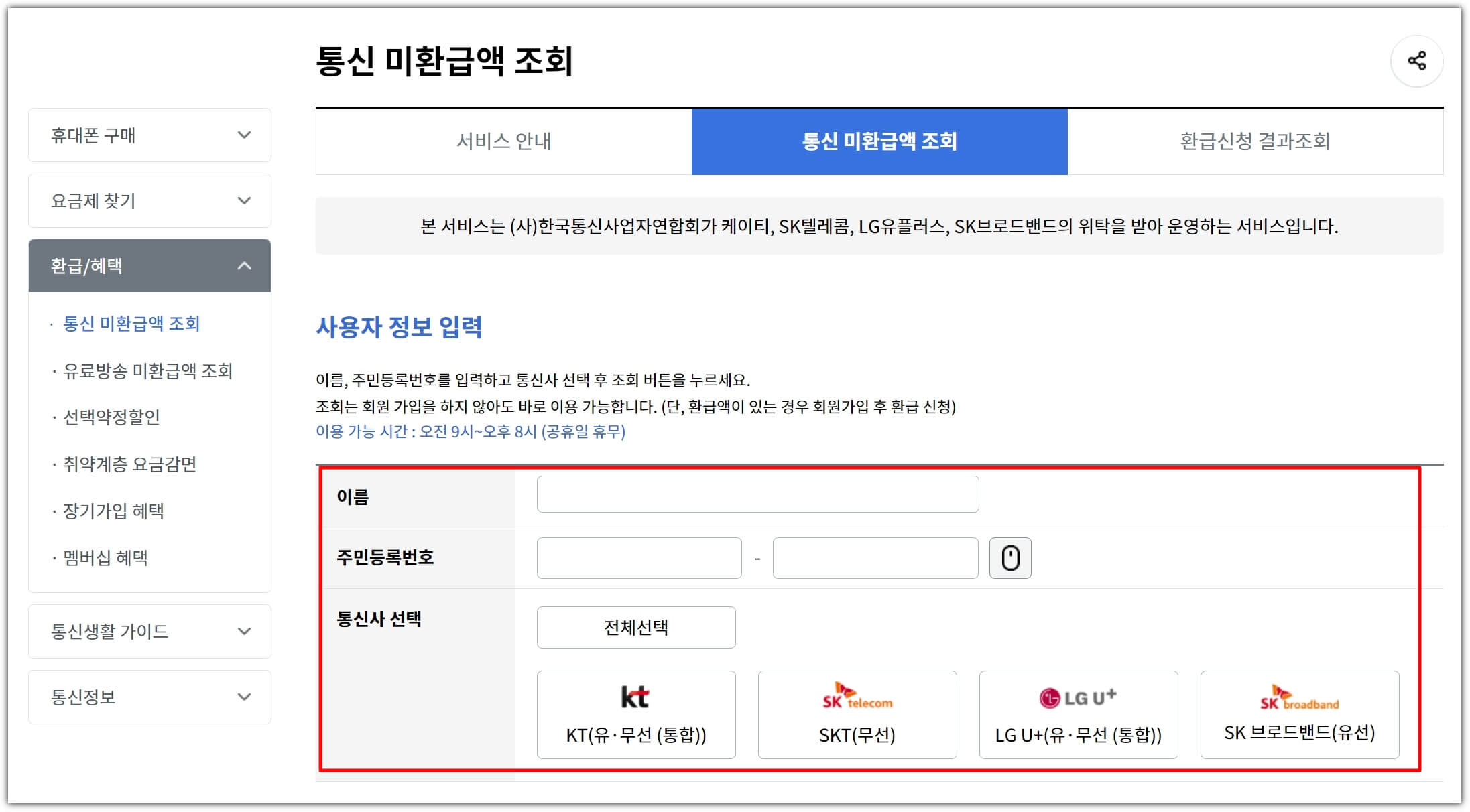This screenshot has height=812, width=1470.
Task: Click the secure keypad mouse icon
Action: (x=1010, y=557)
